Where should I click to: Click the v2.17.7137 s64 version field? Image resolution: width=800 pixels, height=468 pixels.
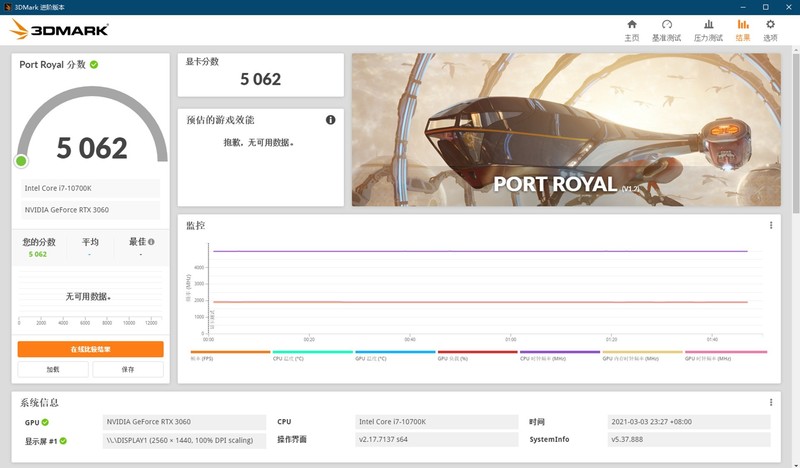(437, 439)
